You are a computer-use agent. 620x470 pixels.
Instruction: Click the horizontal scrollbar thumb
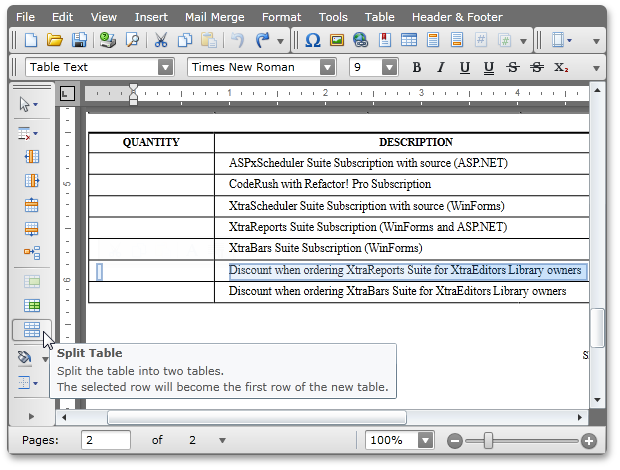(257, 417)
